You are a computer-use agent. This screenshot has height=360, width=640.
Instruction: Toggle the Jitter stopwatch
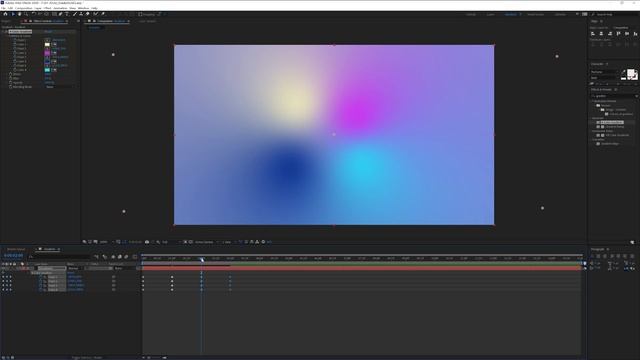click(x=11, y=78)
